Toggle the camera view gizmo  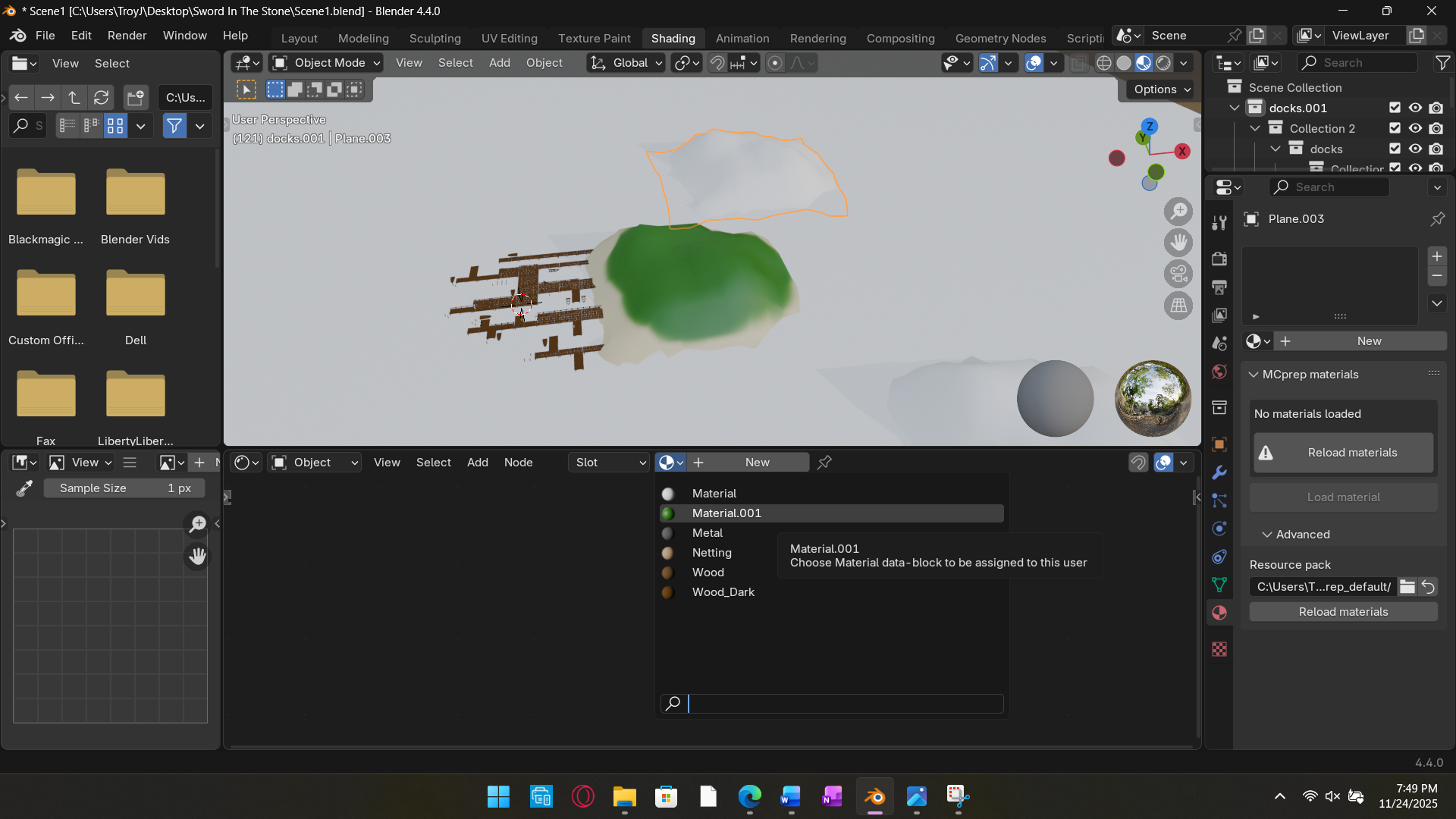tap(1178, 274)
